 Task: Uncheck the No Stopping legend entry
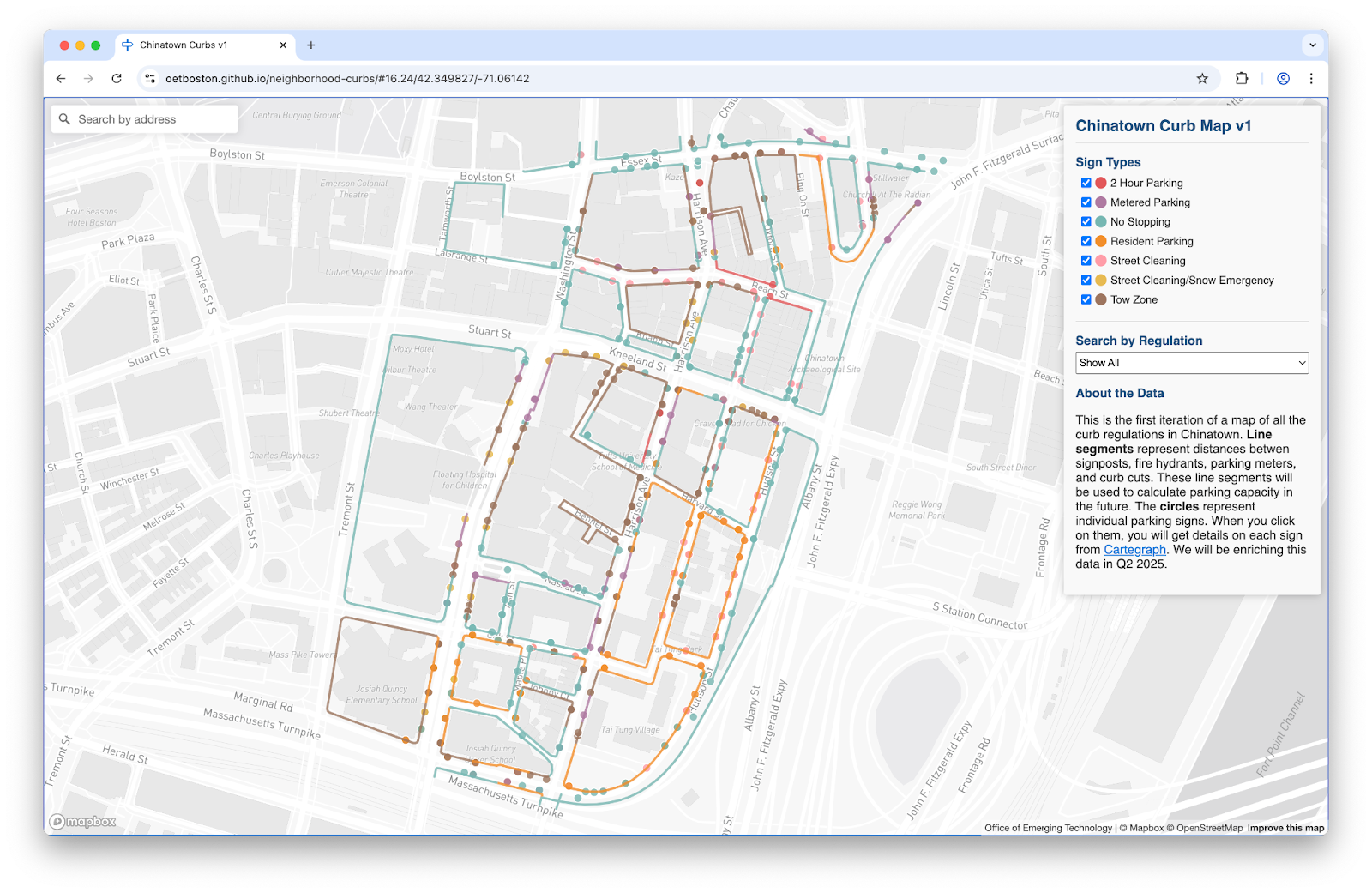pyautogui.click(x=1086, y=221)
